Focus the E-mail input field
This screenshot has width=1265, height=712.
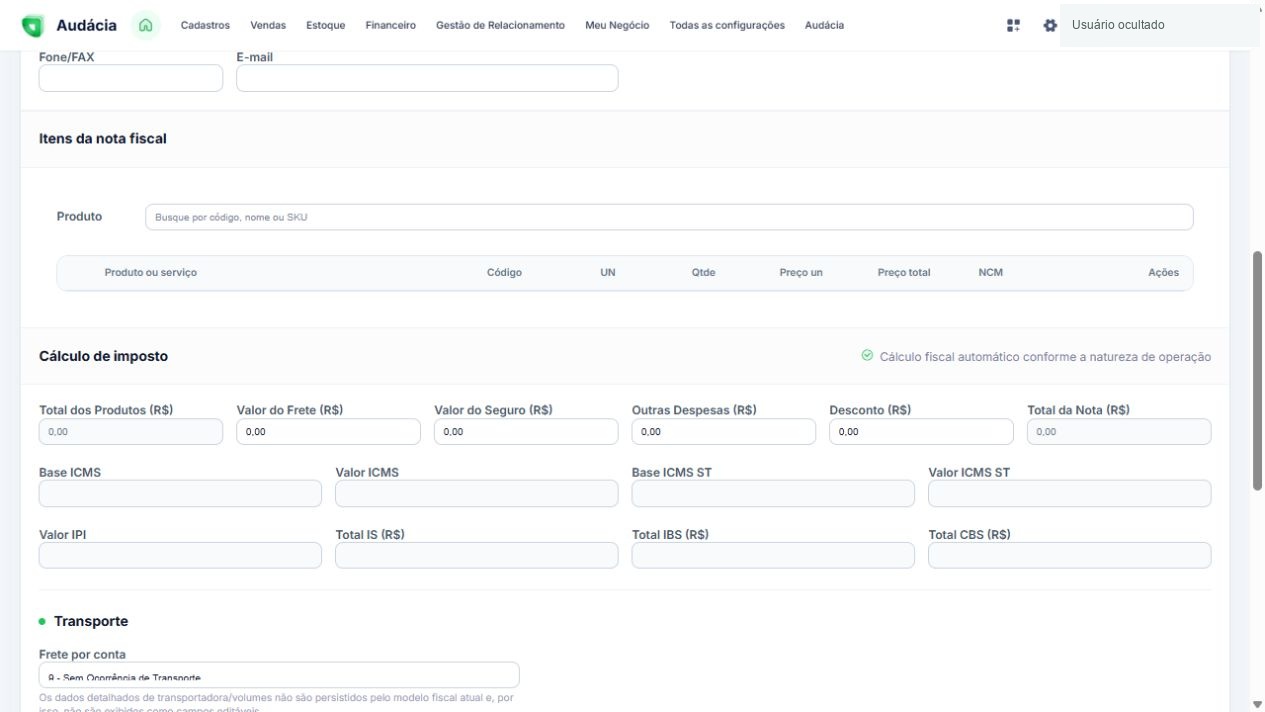[427, 78]
